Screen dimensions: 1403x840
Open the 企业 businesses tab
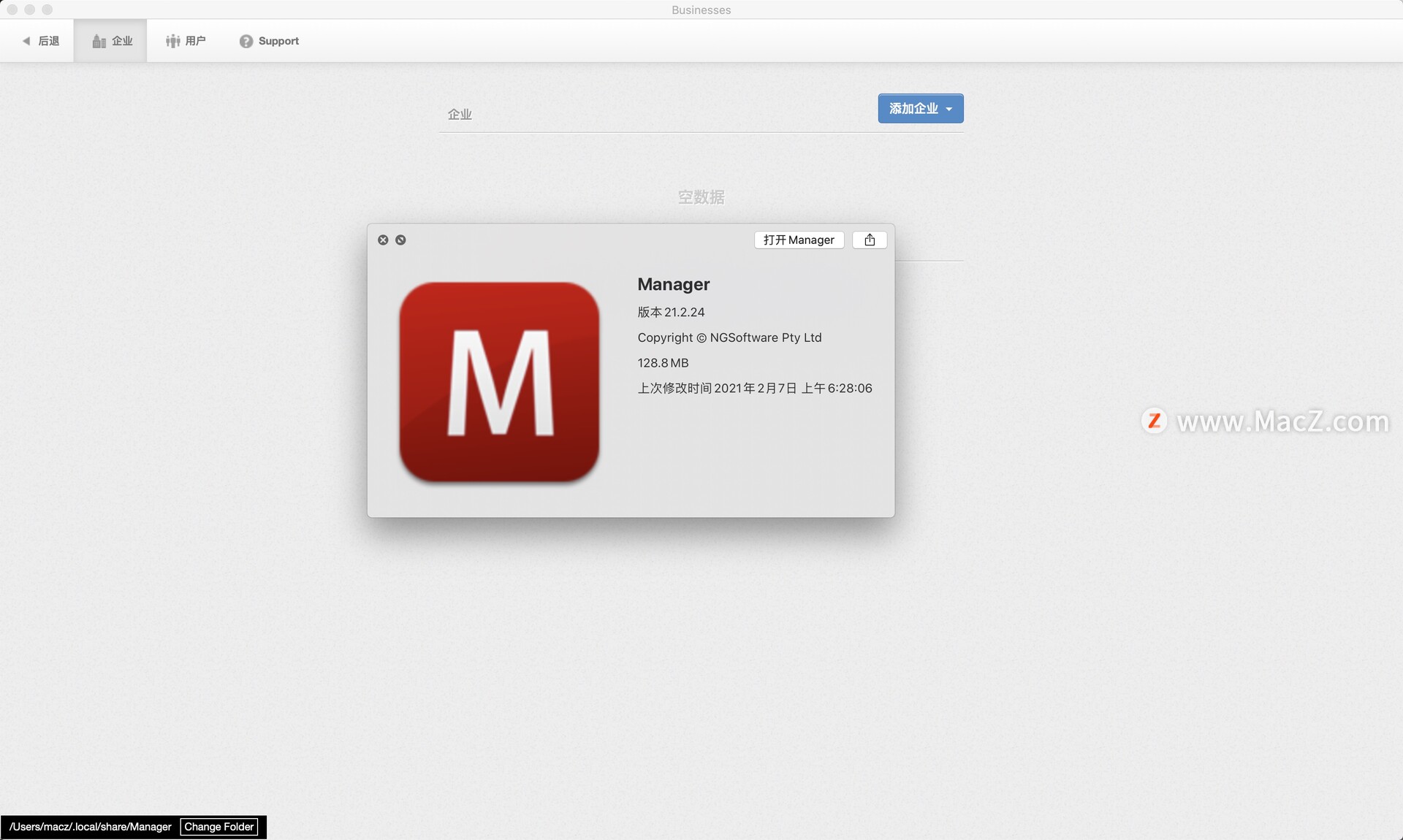[110, 41]
